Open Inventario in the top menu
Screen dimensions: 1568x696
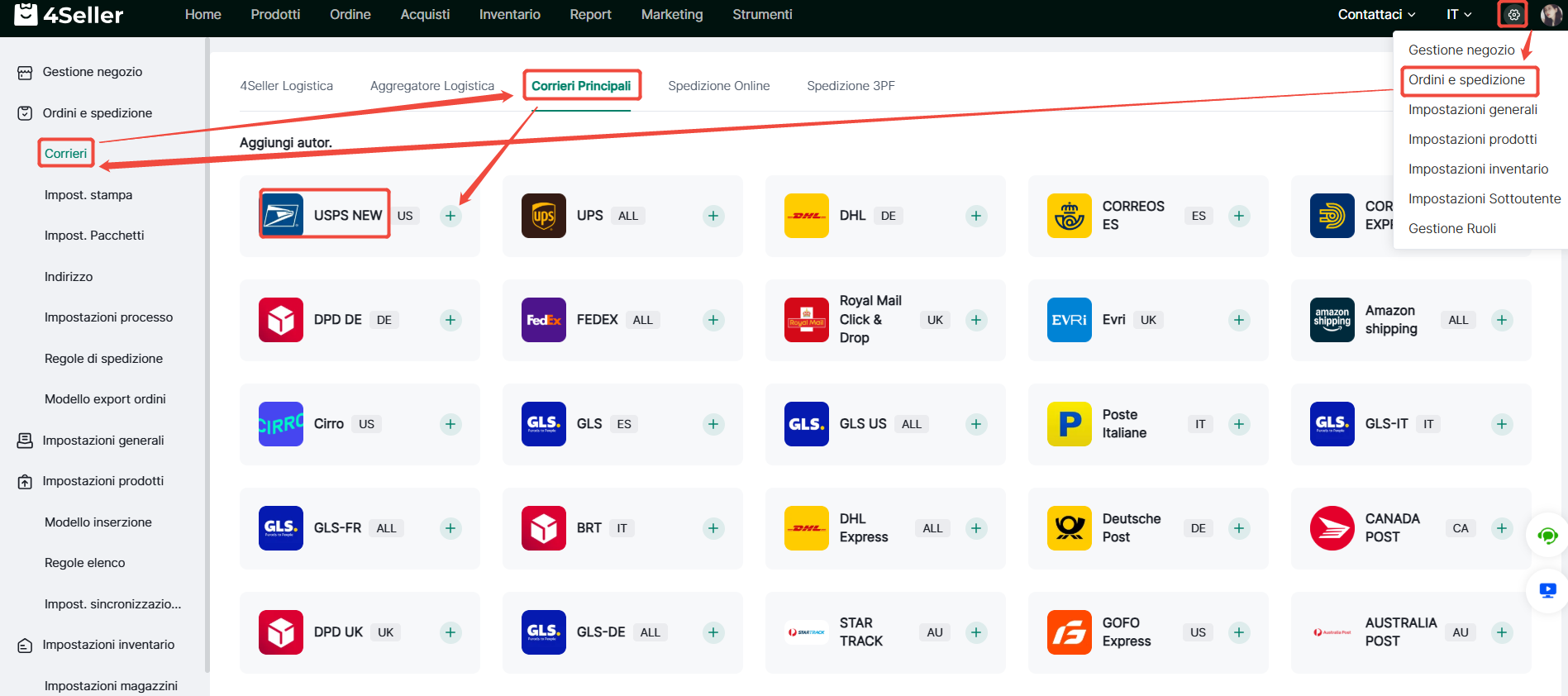[509, 15]
